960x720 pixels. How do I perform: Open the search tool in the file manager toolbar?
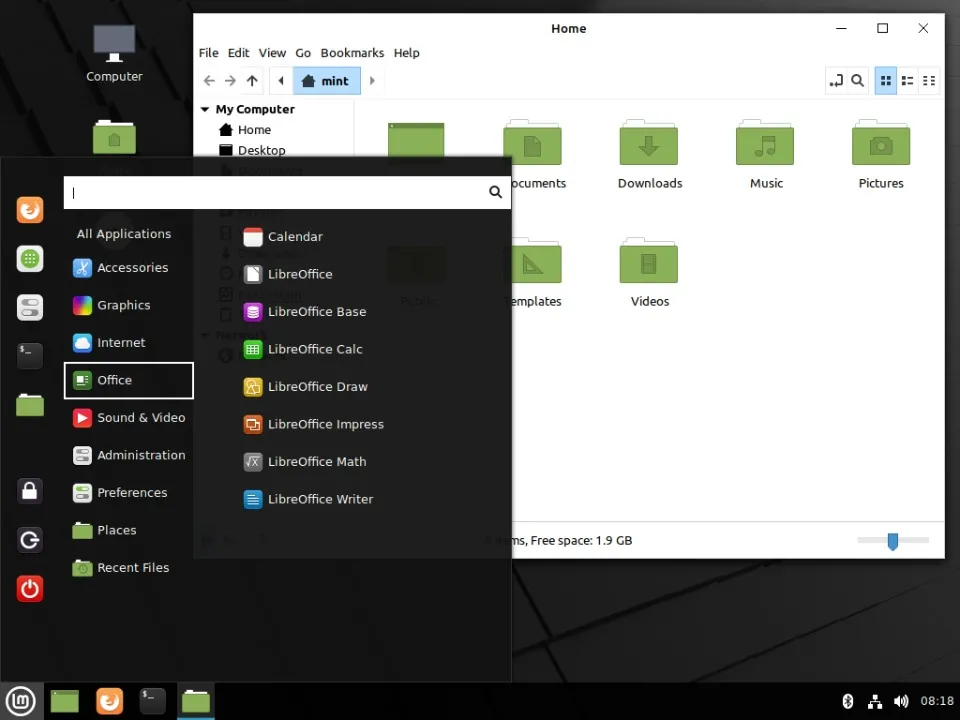click(x=858, y=81)
